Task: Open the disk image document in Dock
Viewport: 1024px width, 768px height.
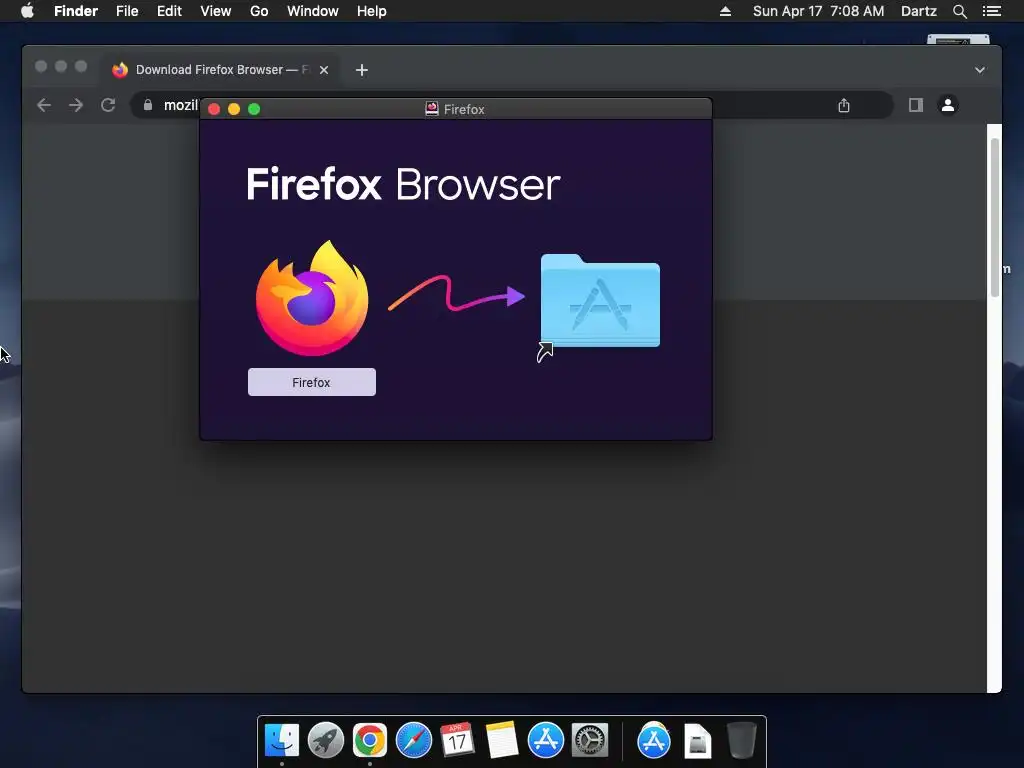Action: point(697,741)
